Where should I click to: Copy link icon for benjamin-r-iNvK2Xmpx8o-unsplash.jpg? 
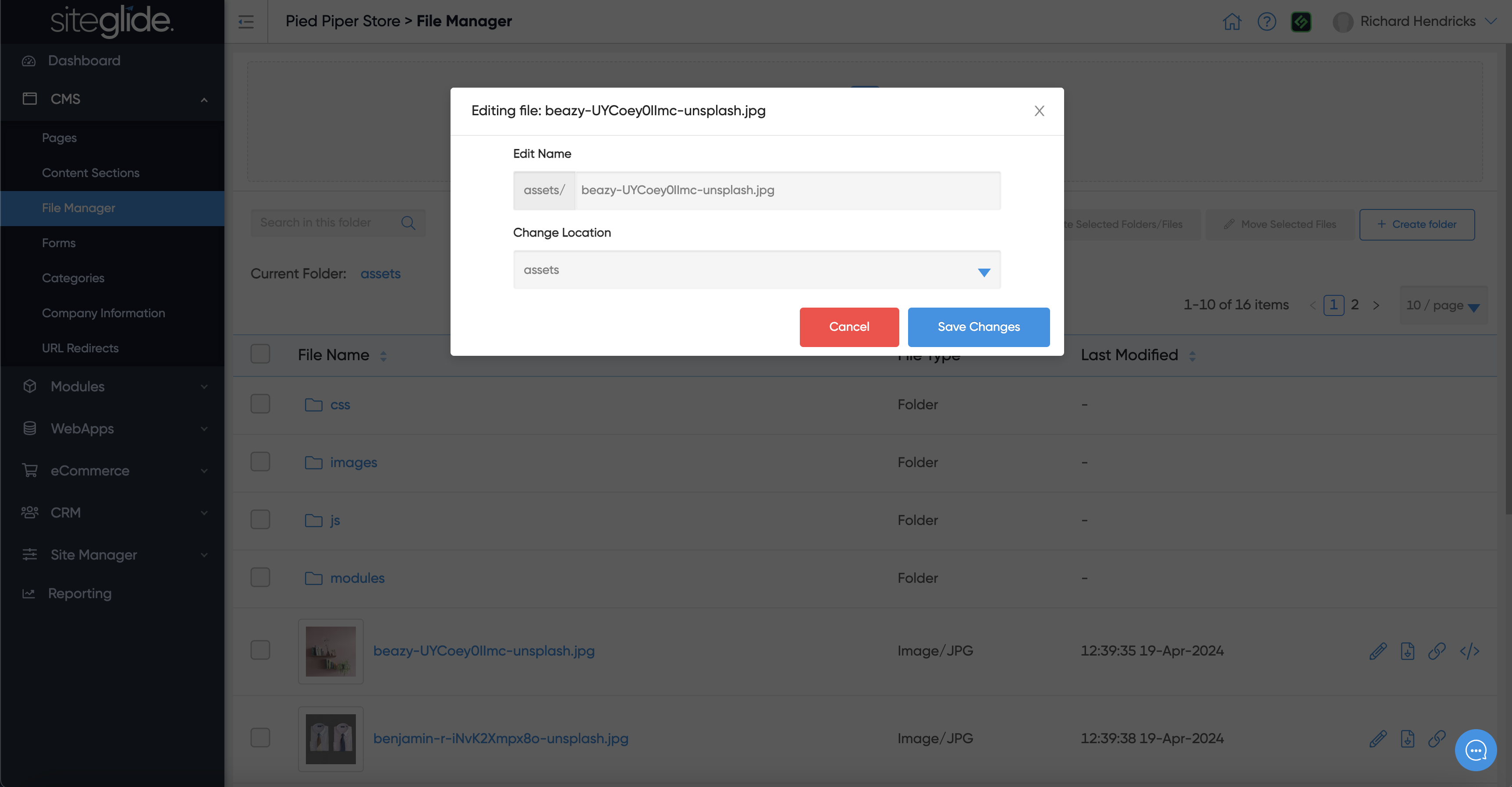pos(1436,738)
